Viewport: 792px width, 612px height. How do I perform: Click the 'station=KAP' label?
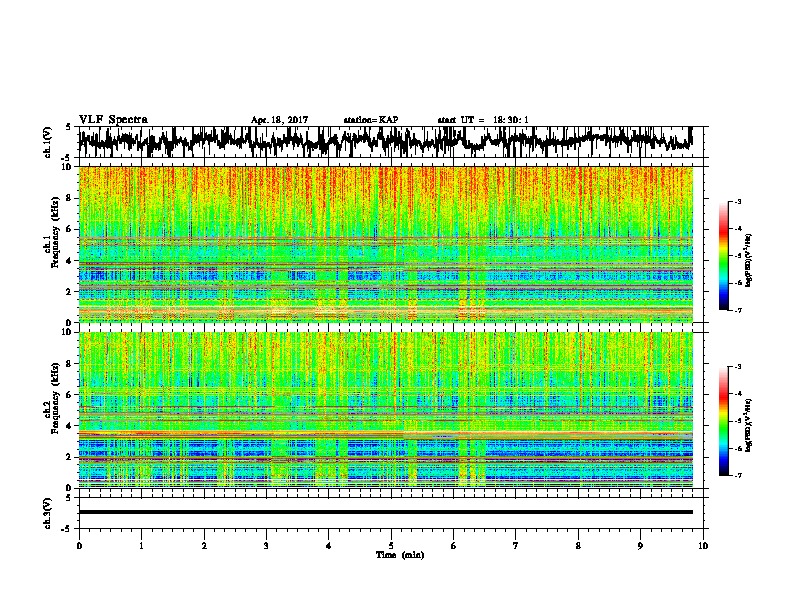(371, 120)
